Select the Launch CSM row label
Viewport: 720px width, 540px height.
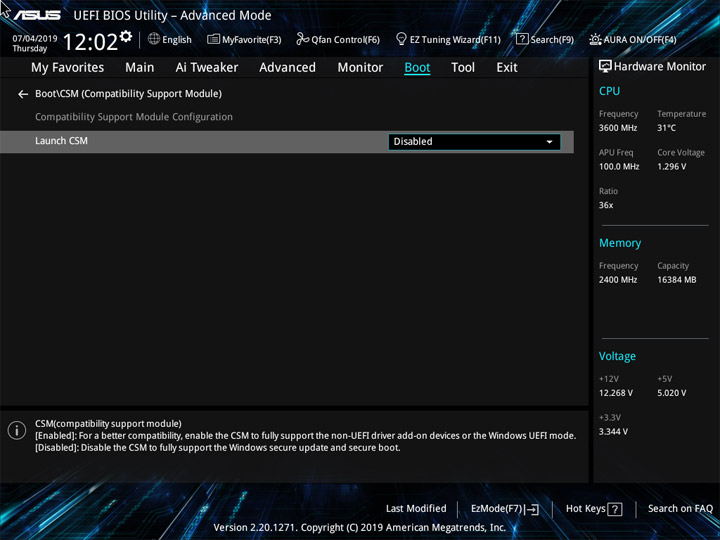62,141
